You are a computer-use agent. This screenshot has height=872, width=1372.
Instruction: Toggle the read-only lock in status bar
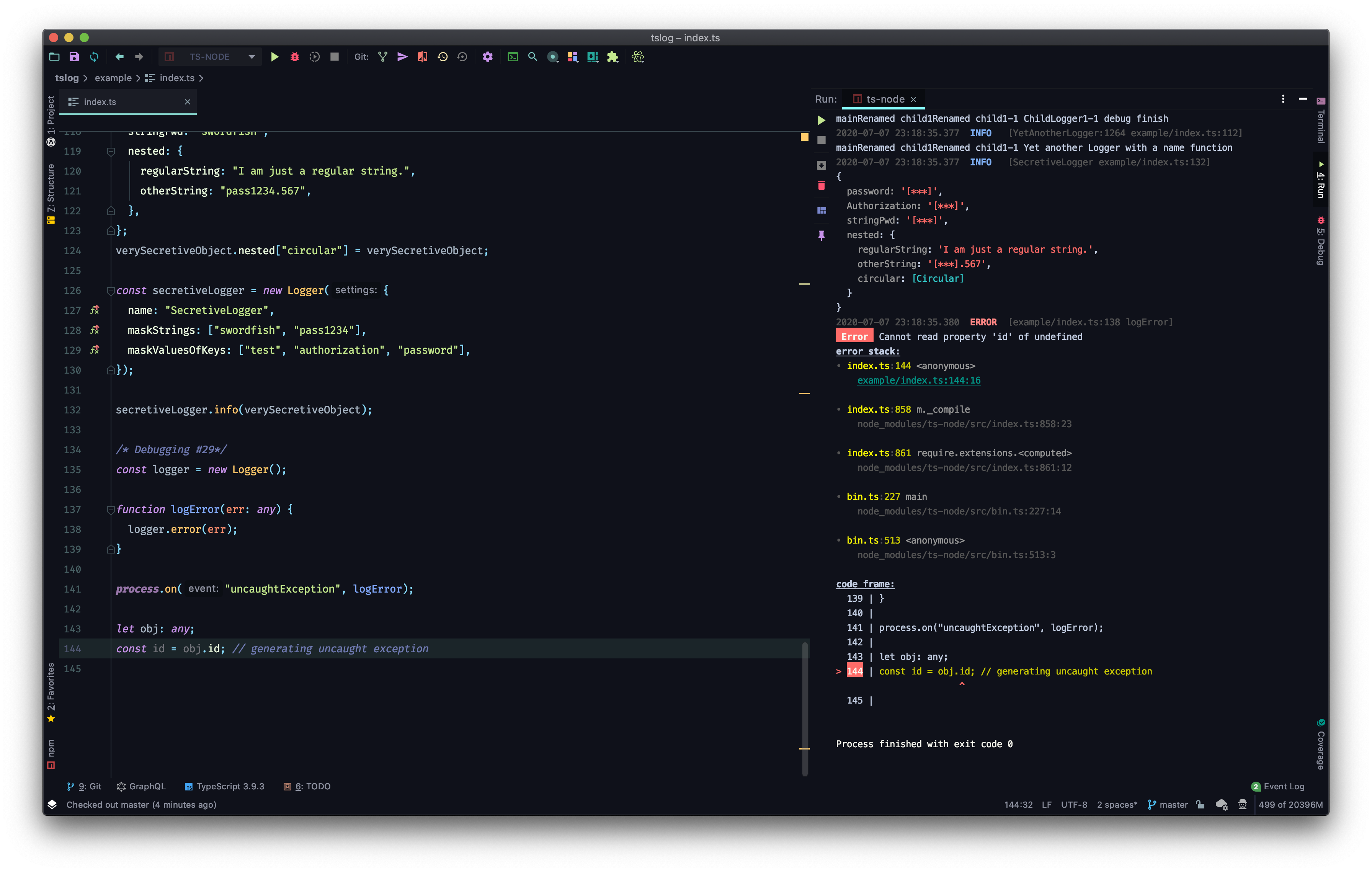(x=1200, y=805)
